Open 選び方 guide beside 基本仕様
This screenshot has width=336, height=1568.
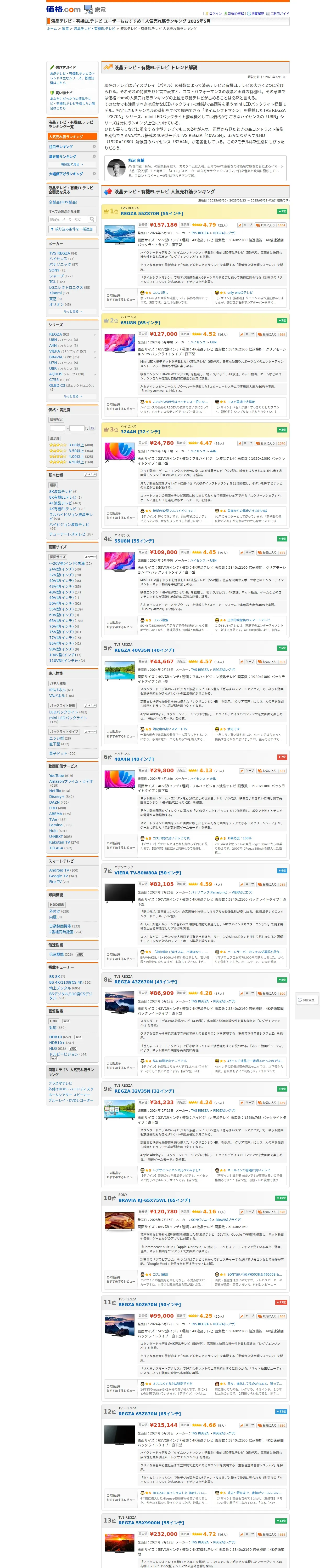coord(90,475)
